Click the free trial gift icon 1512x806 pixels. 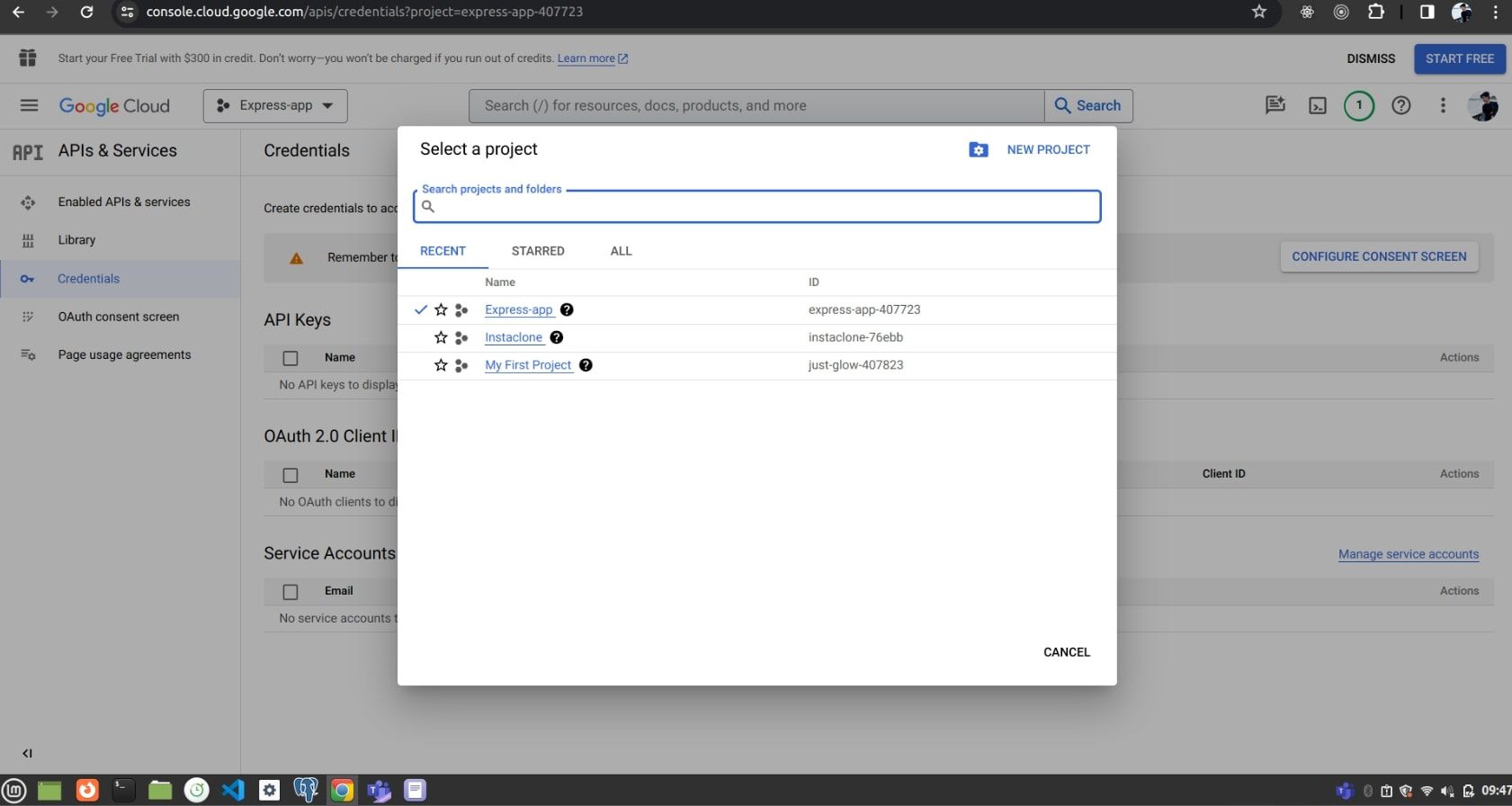tap(28, 58)
